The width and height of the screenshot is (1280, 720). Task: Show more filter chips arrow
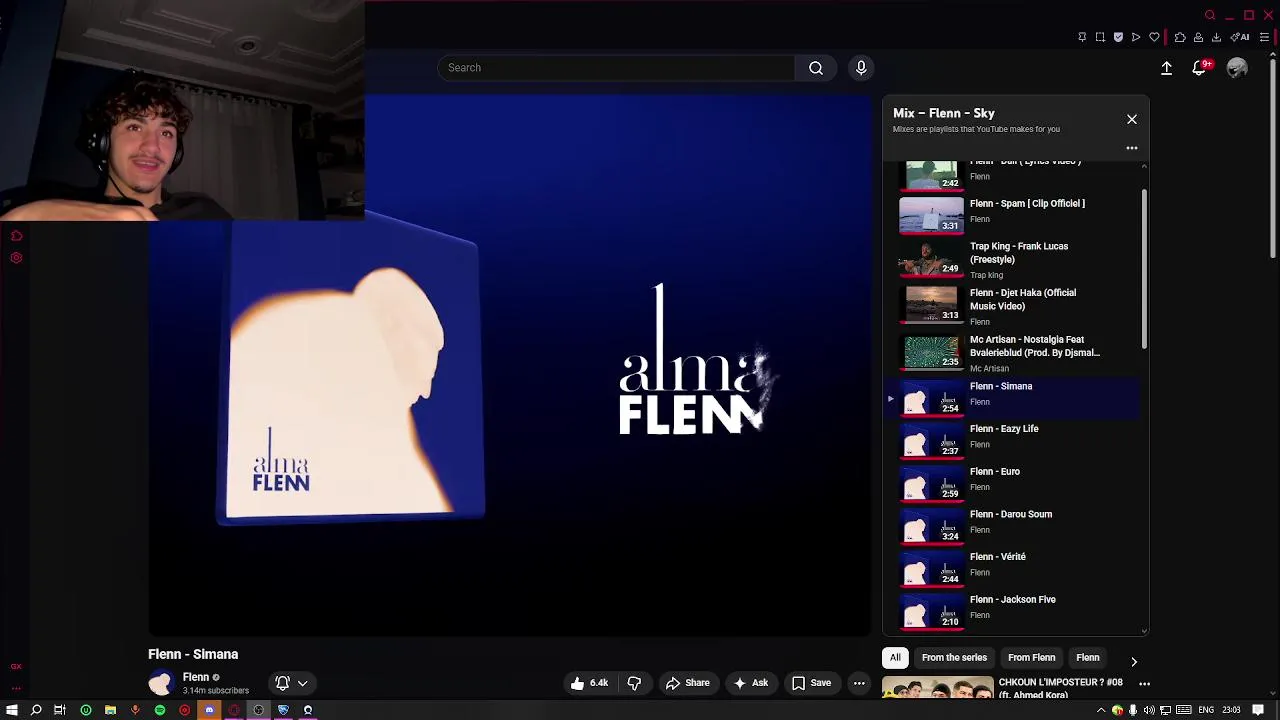coord(1133,662)
